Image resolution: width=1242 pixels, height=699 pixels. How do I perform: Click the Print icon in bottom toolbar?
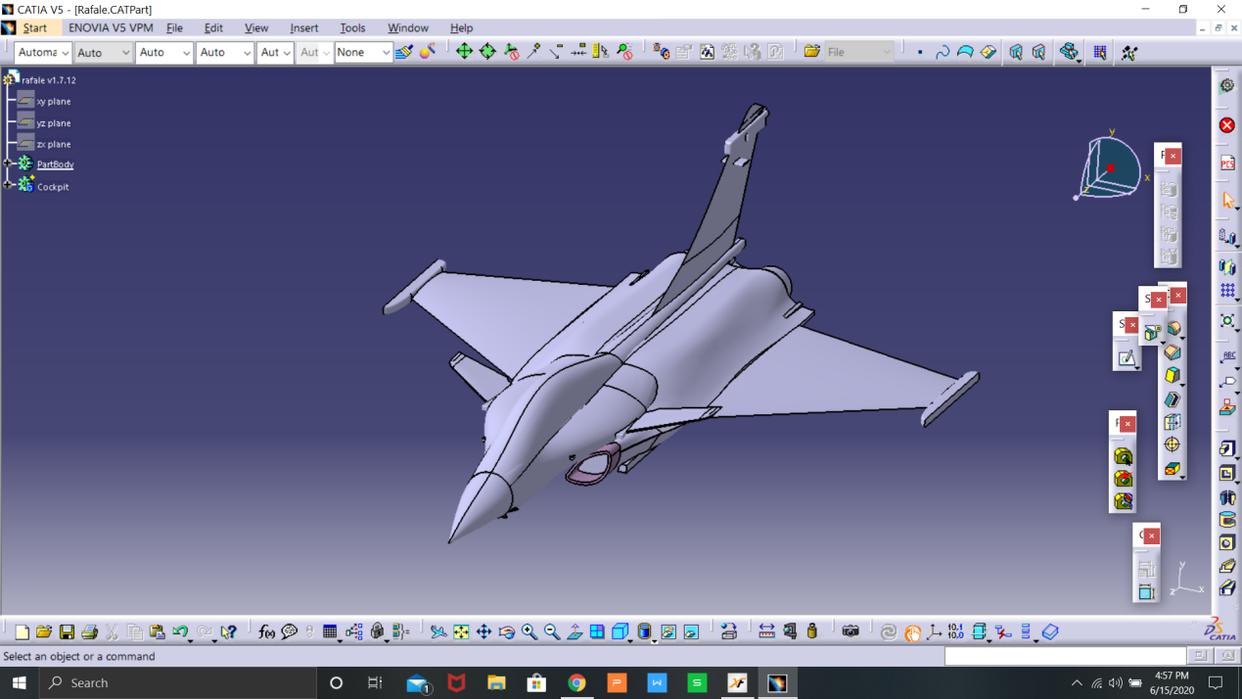click(89, 632)
